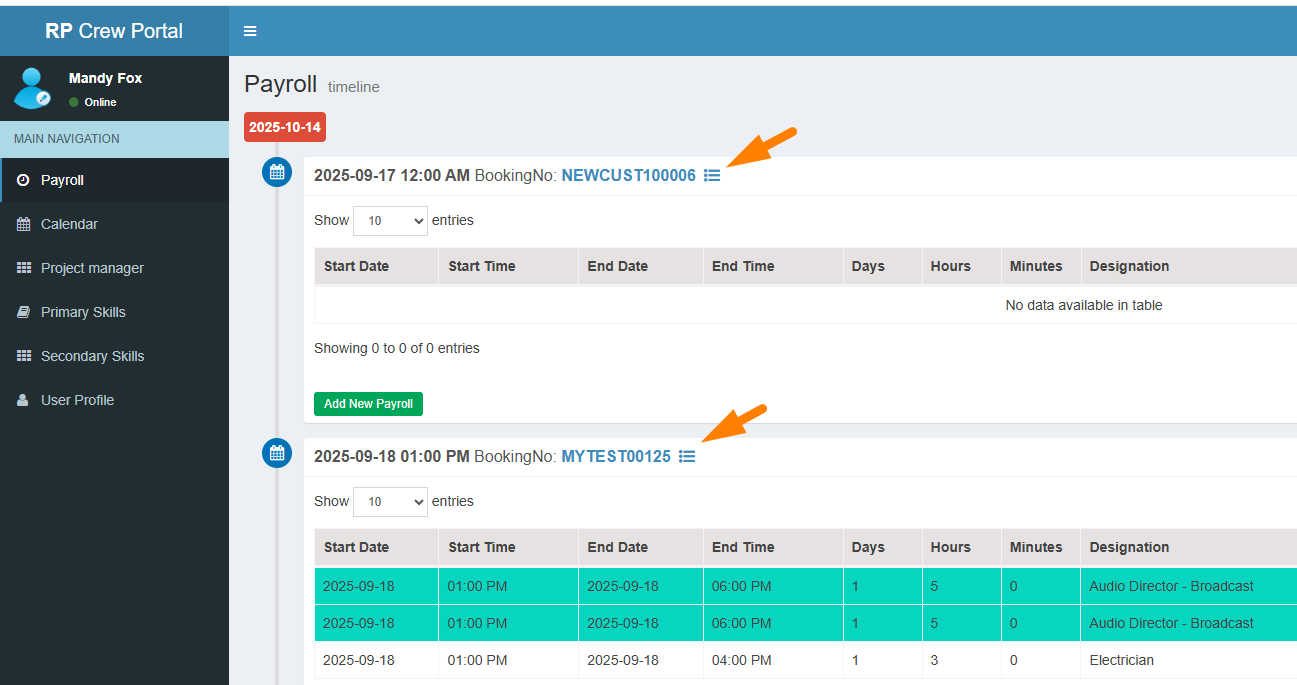Sort first table by Start Time
Image resolution: width=1297 pixels, height=685 pixels.
pos(508,266)
